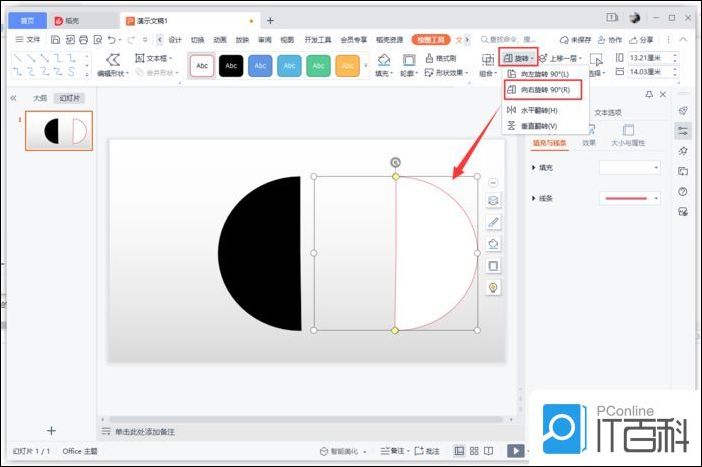
Task: Click the 格式刷 format painter icon
Action: 441,58
